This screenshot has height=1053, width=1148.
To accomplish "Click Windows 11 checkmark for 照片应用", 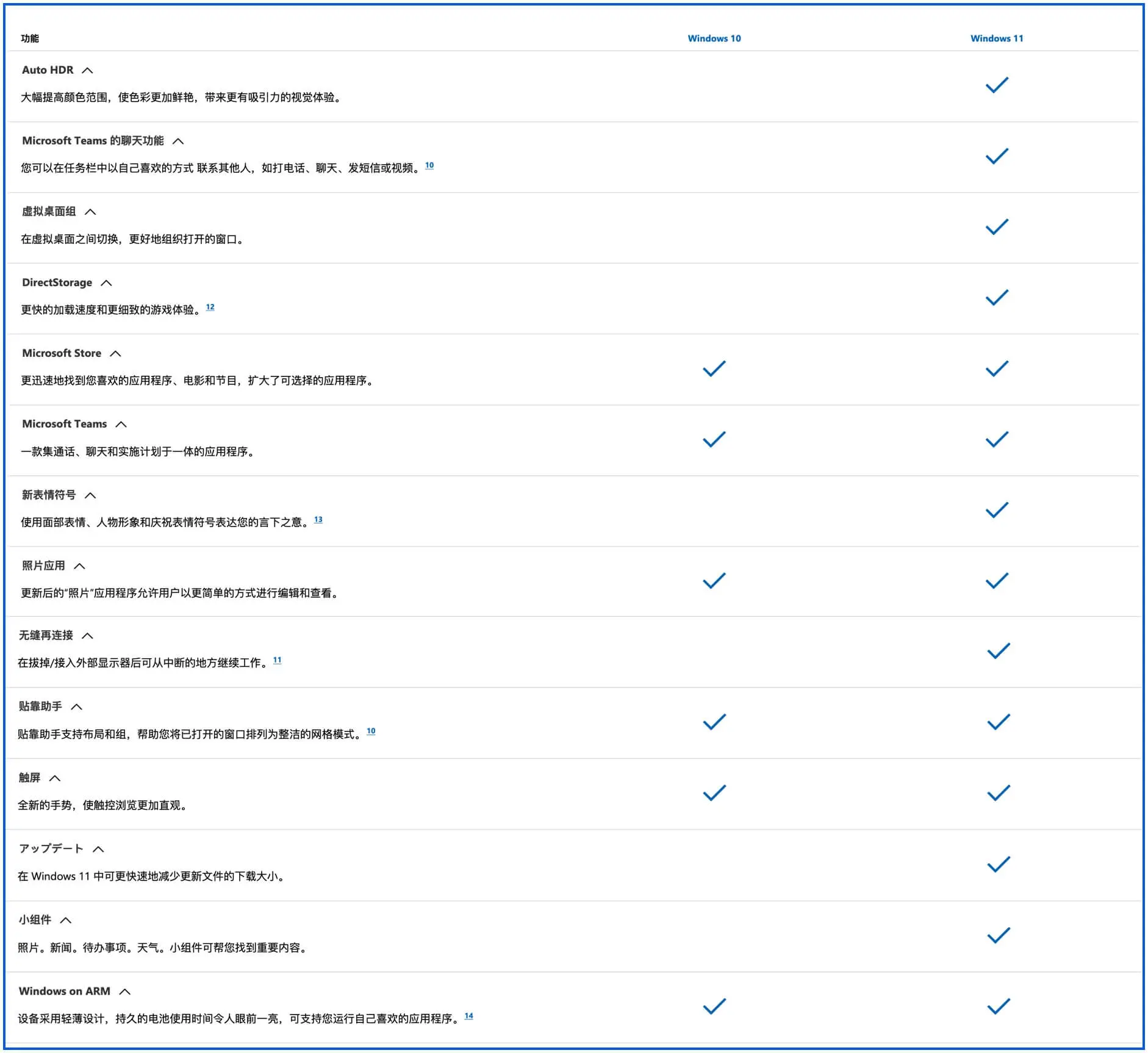I will 997,581.
